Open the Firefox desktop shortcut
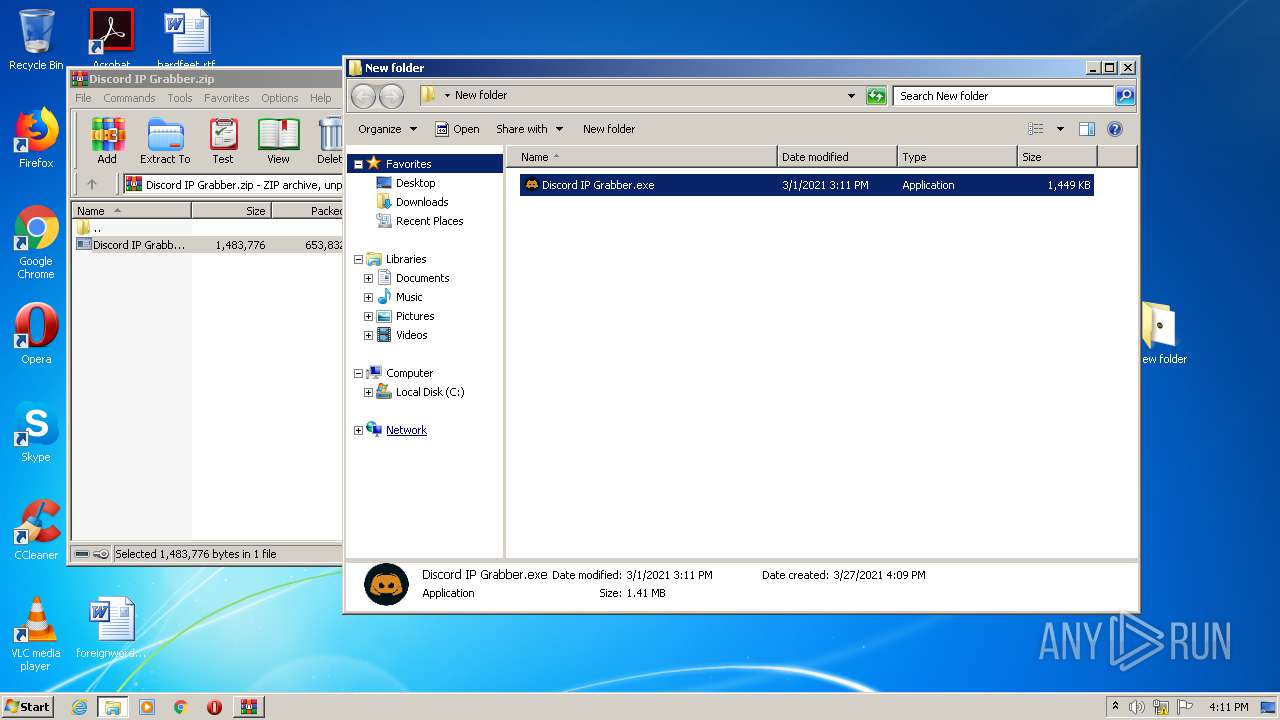The height and width of the screenshot is (720, 1280). pyautogui.click(x=36, y=138)
